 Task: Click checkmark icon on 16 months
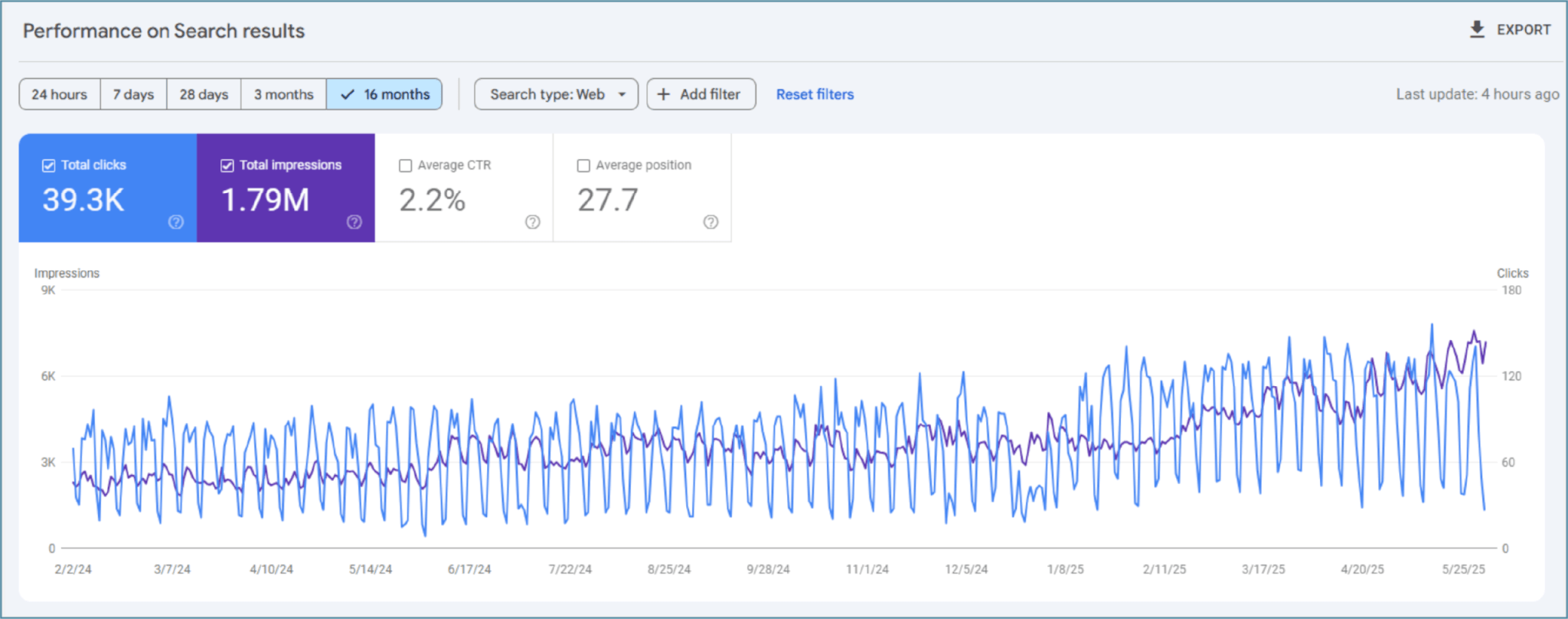point(348,94)
